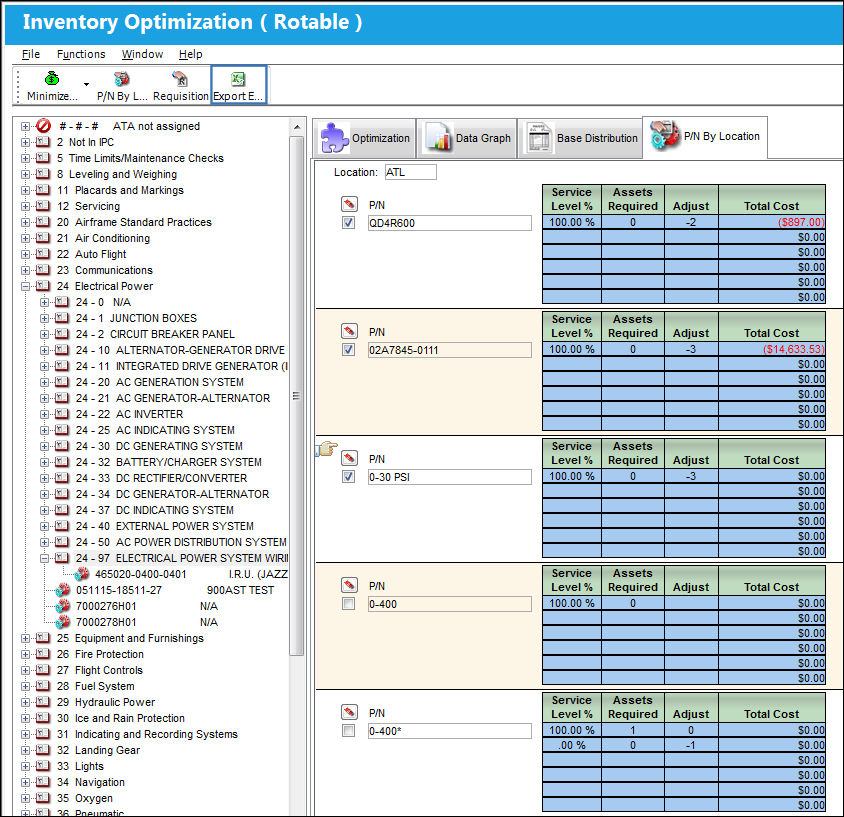
Task: Click the part icon for 7000278H01
Action: tap(63, 622)
